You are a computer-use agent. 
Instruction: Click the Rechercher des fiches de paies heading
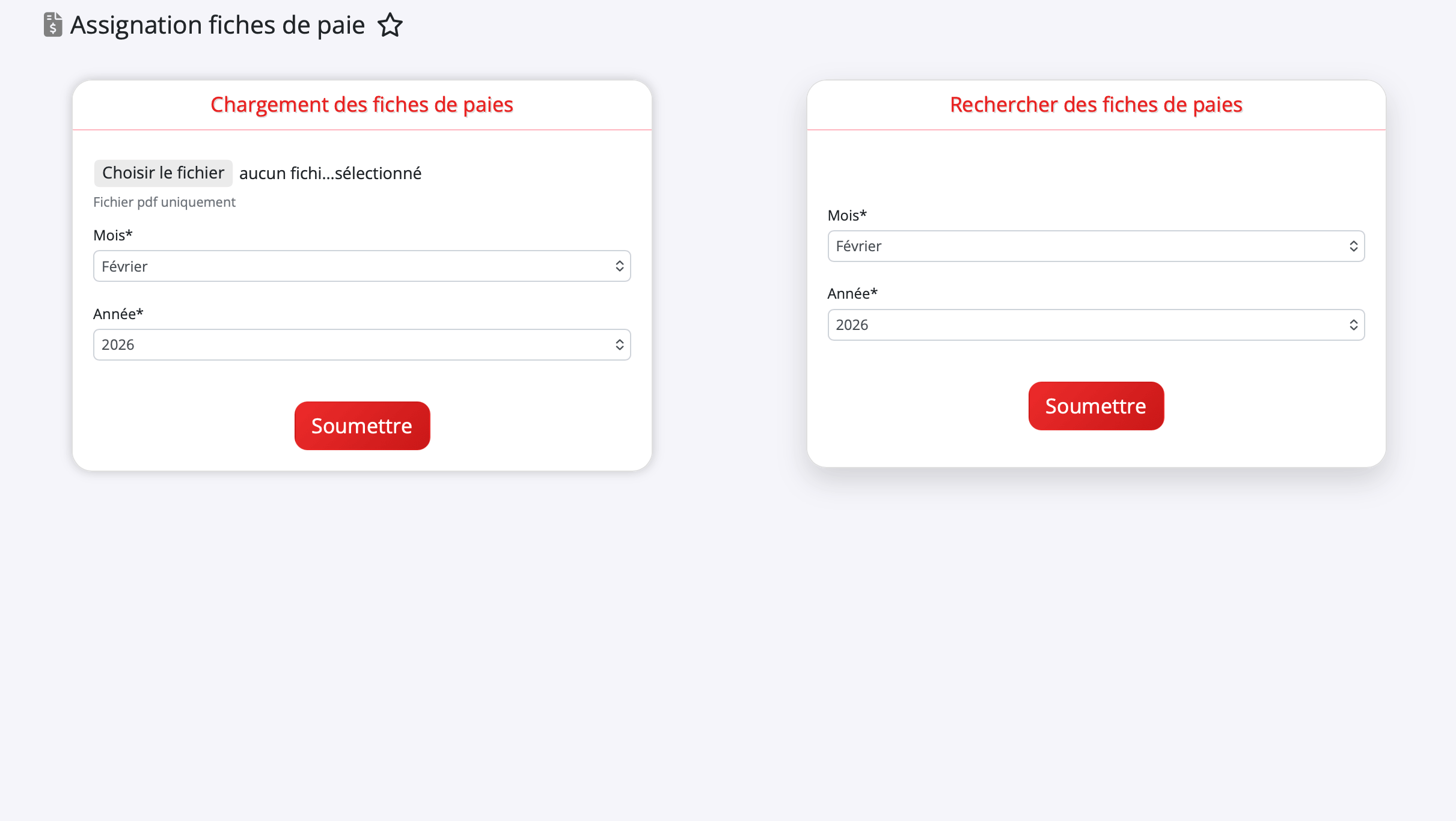(1095, 105)
